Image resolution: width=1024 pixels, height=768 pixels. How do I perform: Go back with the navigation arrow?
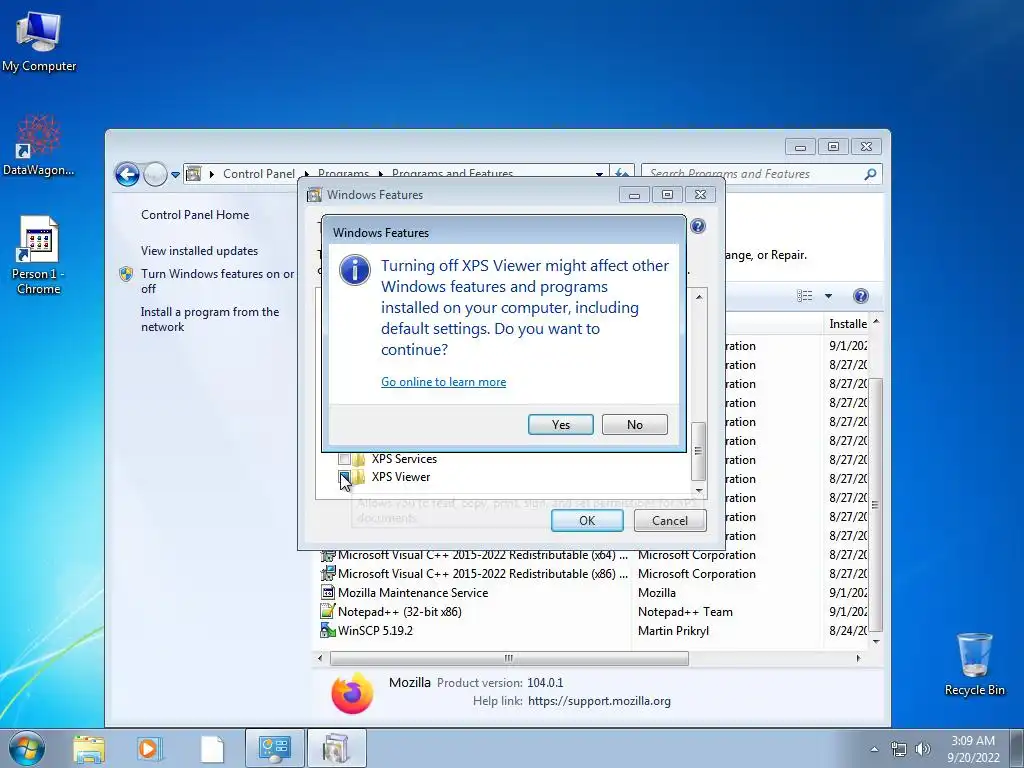tap(127, 174)
